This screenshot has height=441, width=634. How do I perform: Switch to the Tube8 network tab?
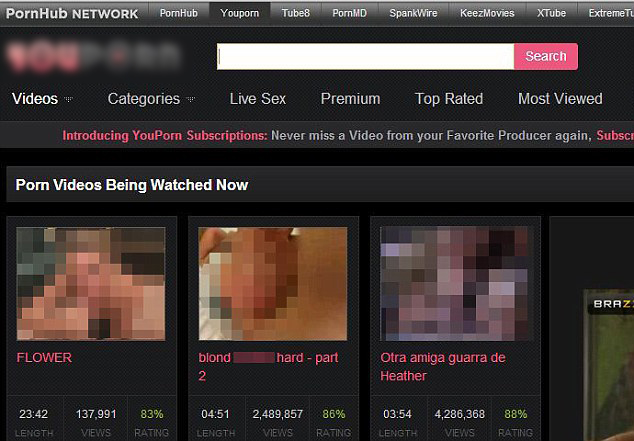coord(296,13)
